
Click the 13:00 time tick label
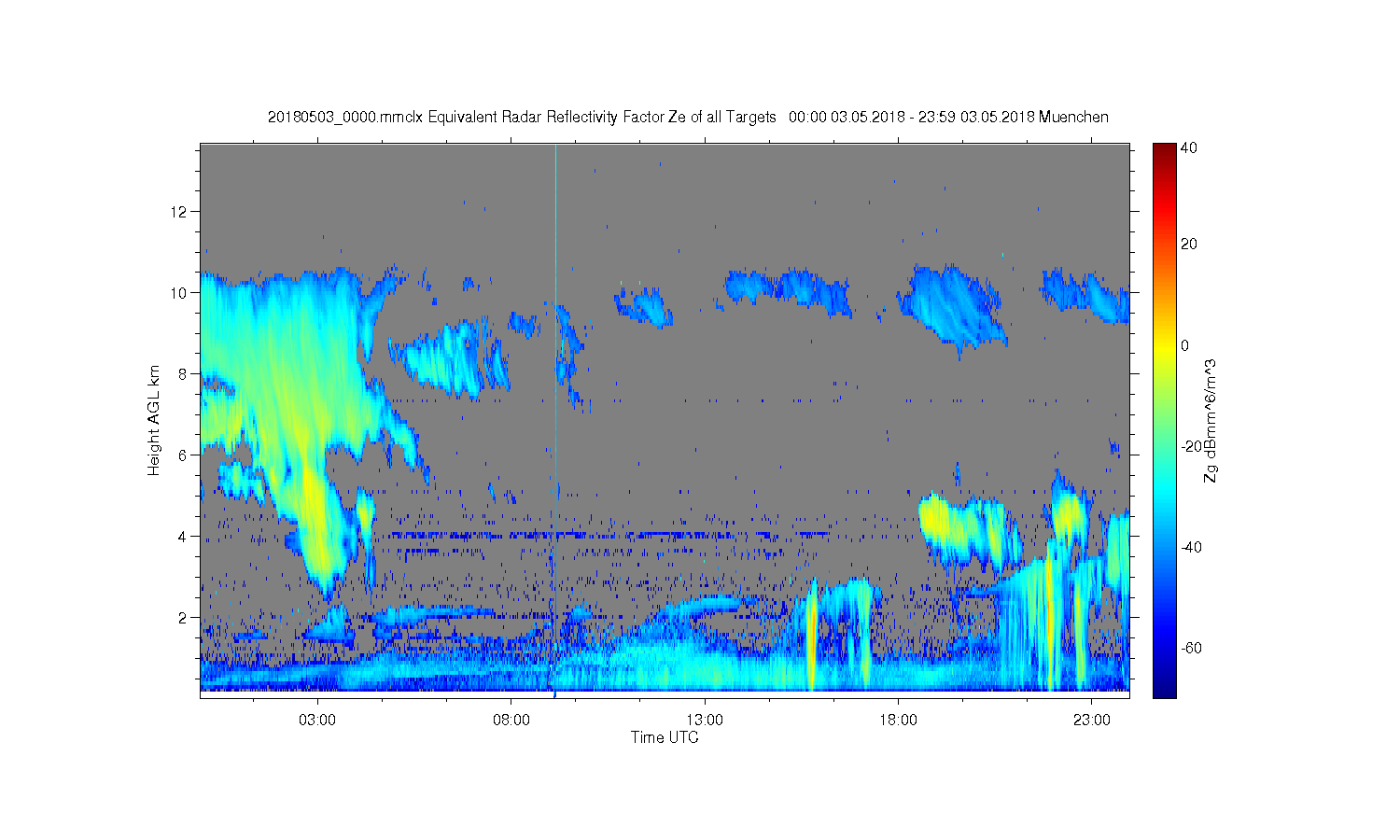tap(705, 720)
